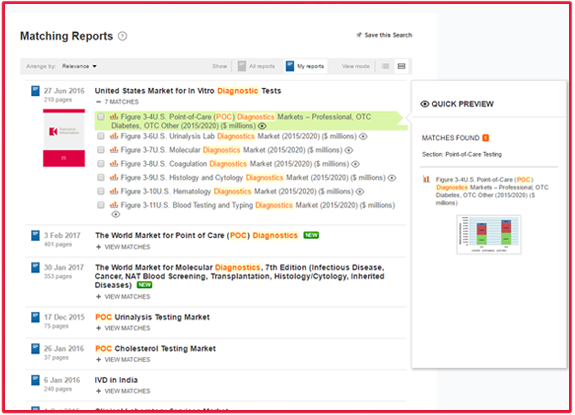Select the My reports filter
The height and width of the screenshot is (415, 575).
pos(305,66)
